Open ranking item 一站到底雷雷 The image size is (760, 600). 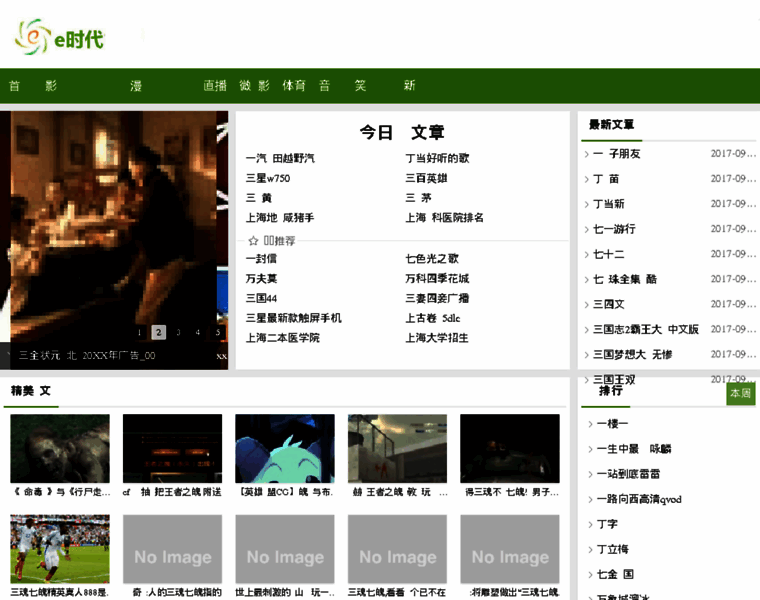click(x=628, y=474)
